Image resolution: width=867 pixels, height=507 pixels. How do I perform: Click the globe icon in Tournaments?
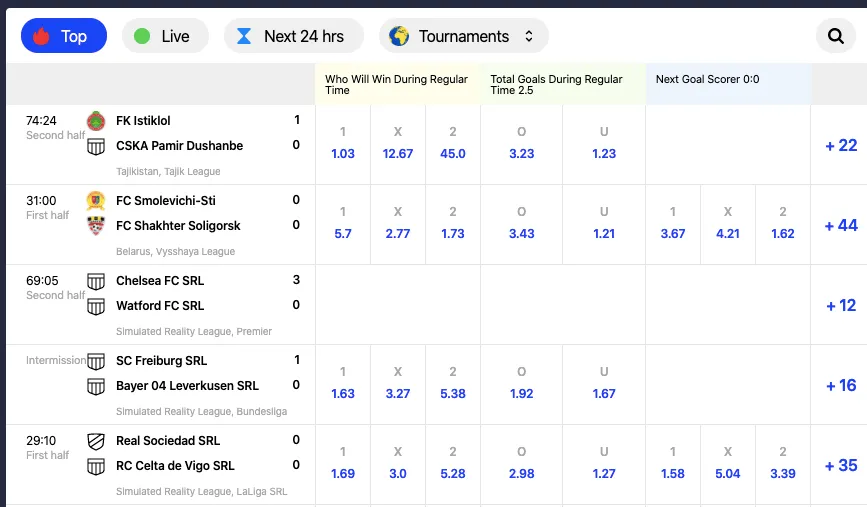[x=399, y=36]
